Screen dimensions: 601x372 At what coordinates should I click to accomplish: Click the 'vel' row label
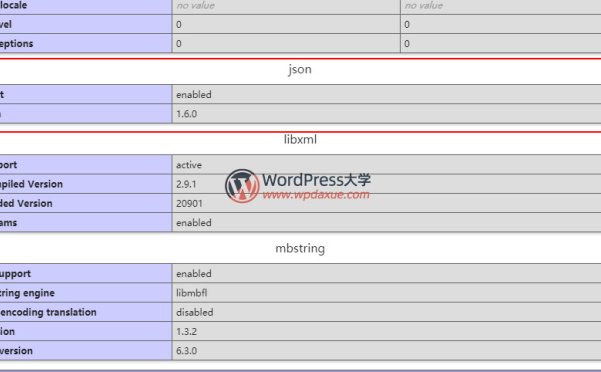coord(6,25)
